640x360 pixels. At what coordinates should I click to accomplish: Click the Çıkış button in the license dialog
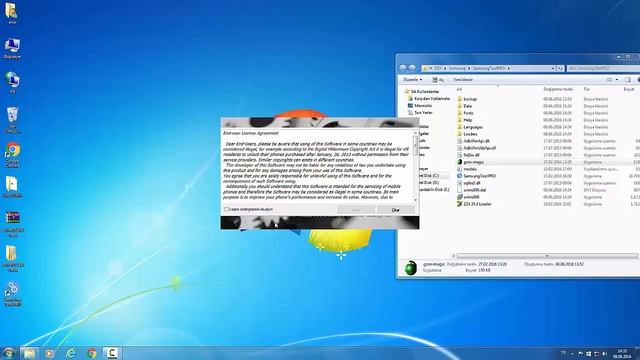click(396, 210)
